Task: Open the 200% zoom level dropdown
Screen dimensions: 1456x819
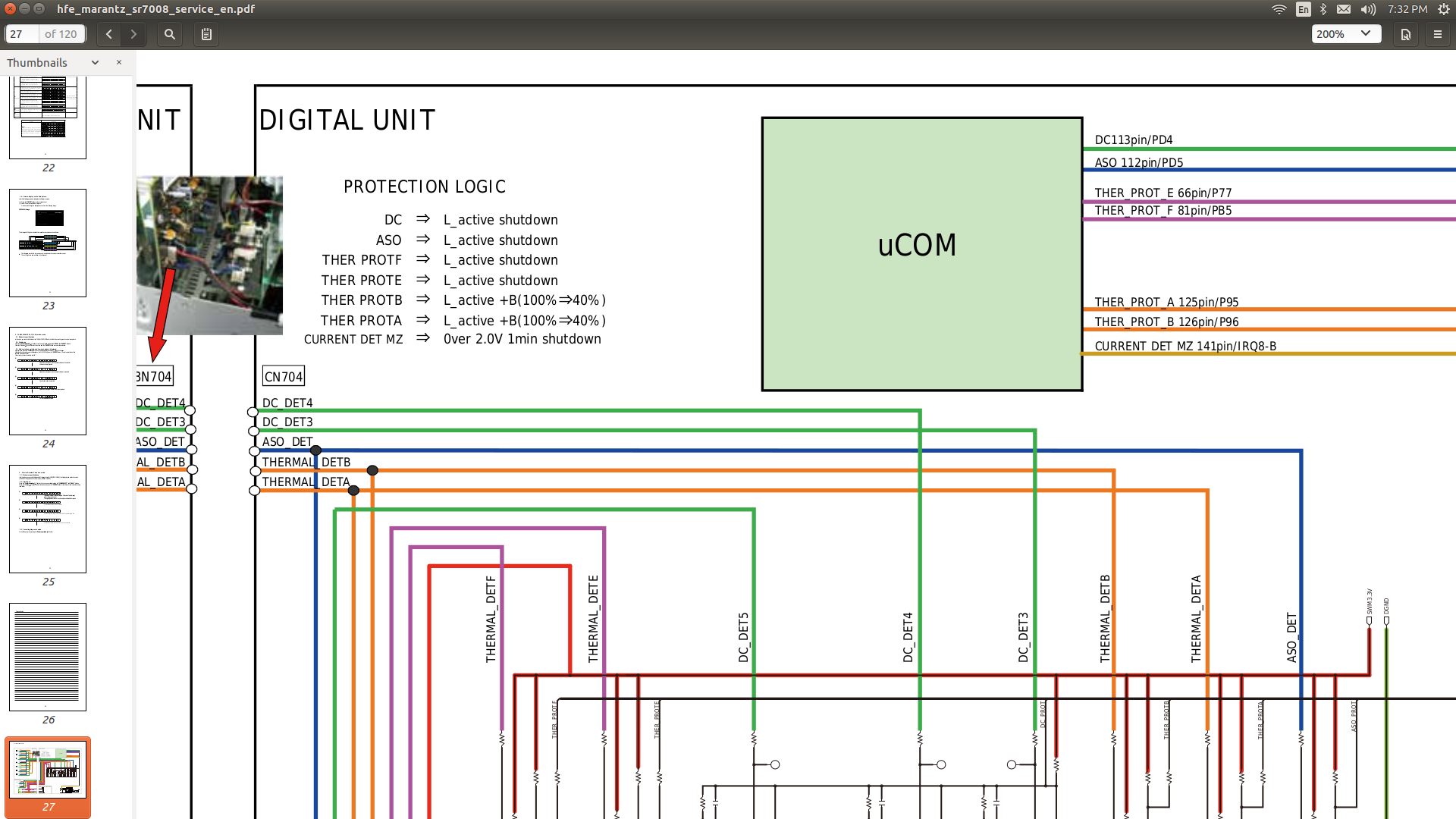Action: coord(1346,34)
